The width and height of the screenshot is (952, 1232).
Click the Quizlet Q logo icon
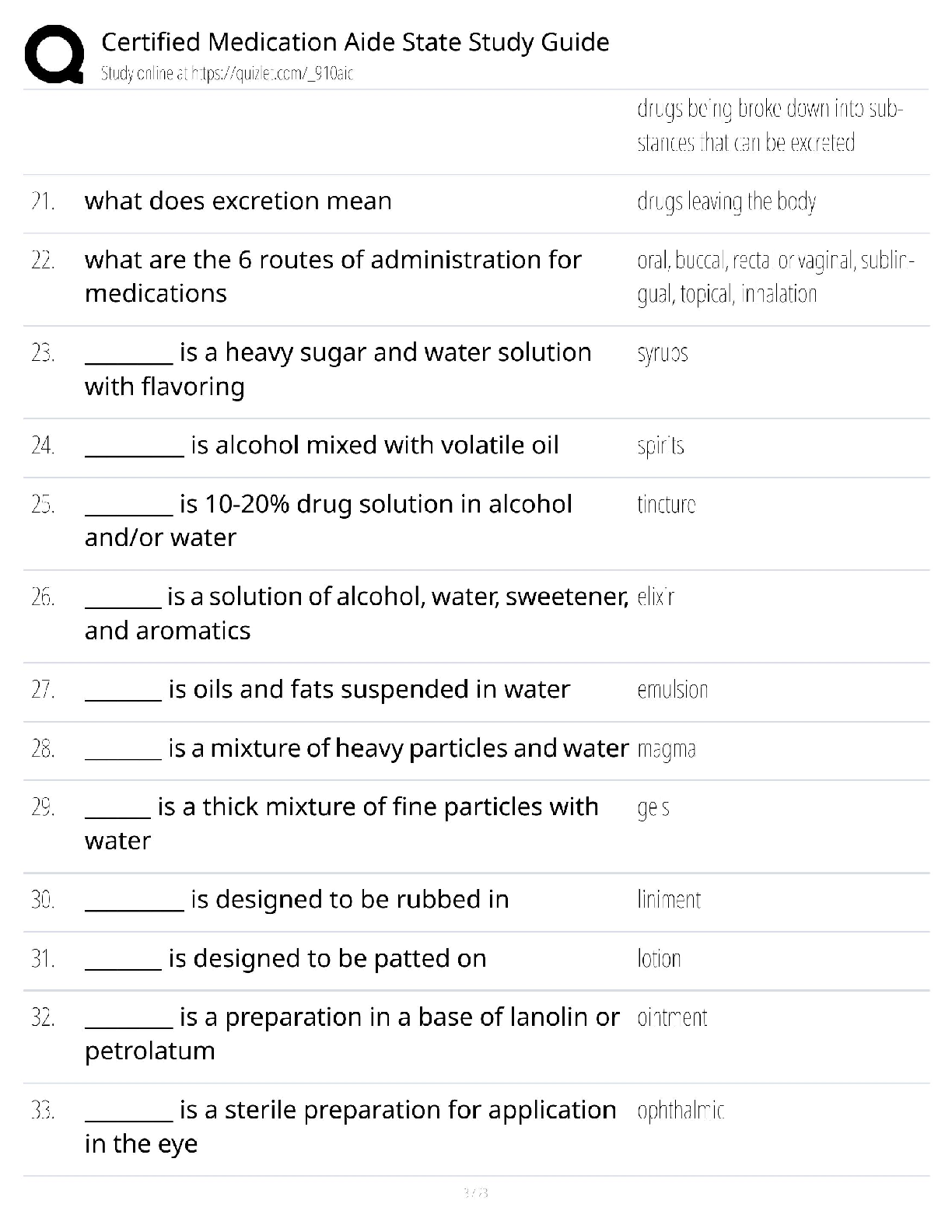[54, 54]
